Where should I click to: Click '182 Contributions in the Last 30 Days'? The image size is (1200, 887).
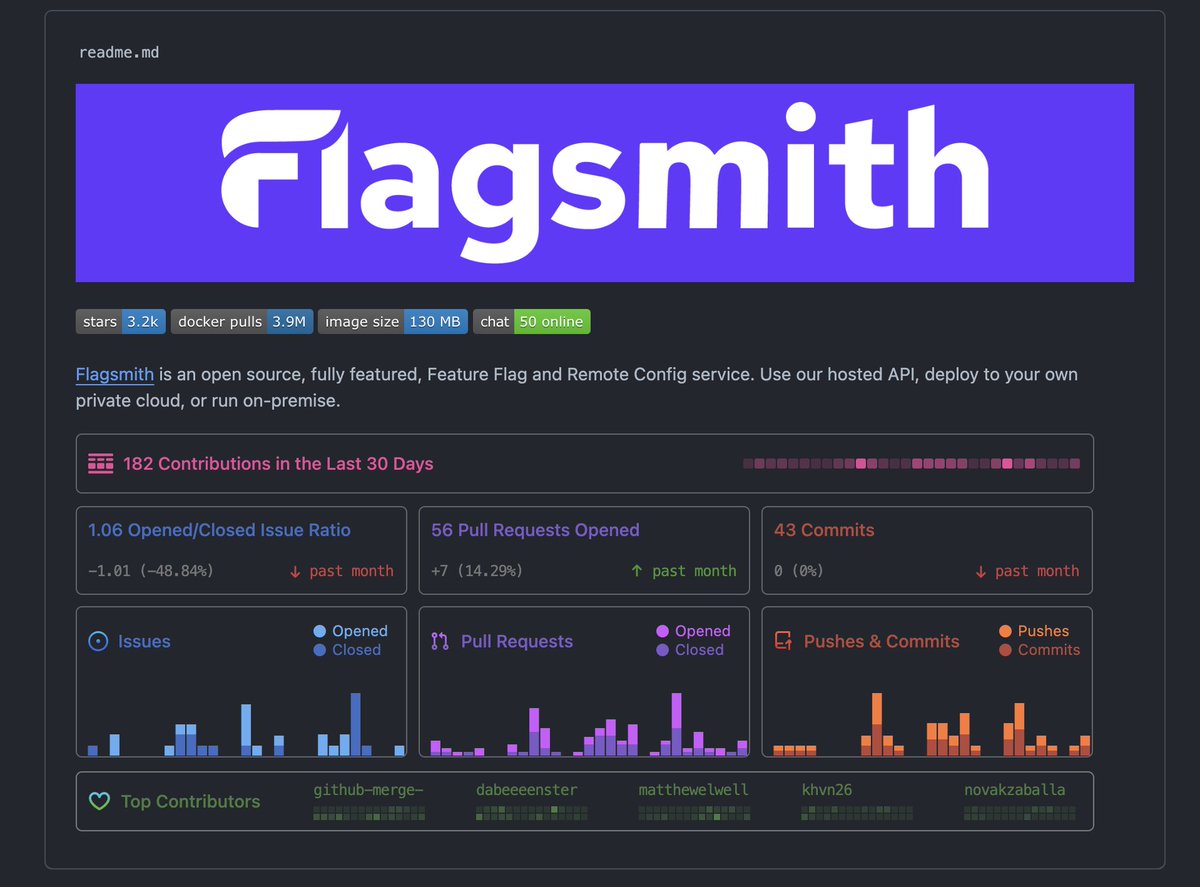coord(278,464)
